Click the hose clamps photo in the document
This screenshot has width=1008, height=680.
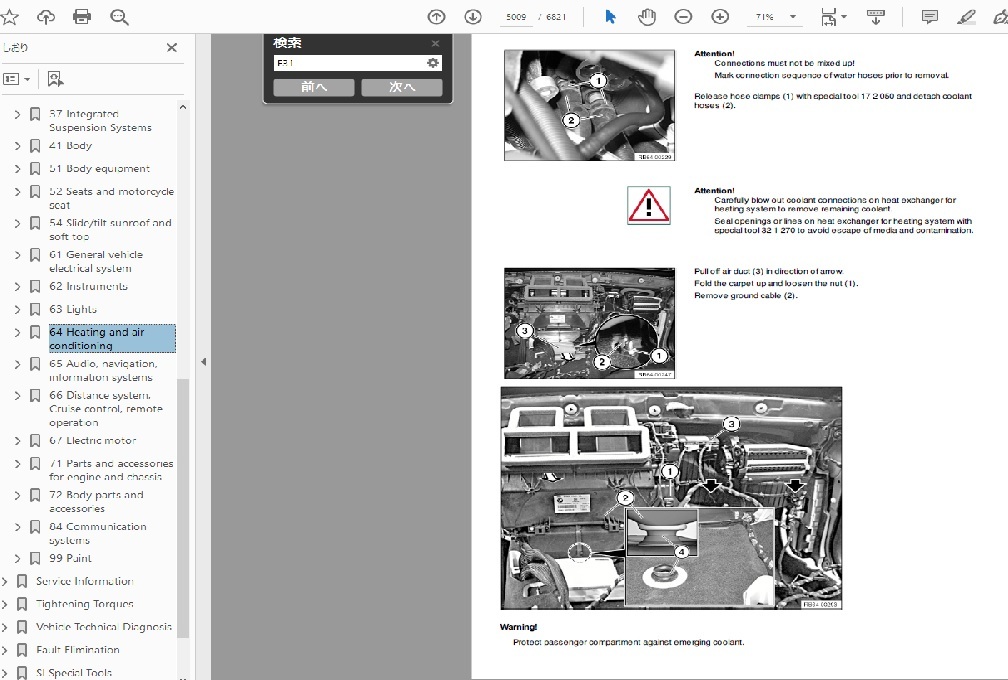click(590, 105)
